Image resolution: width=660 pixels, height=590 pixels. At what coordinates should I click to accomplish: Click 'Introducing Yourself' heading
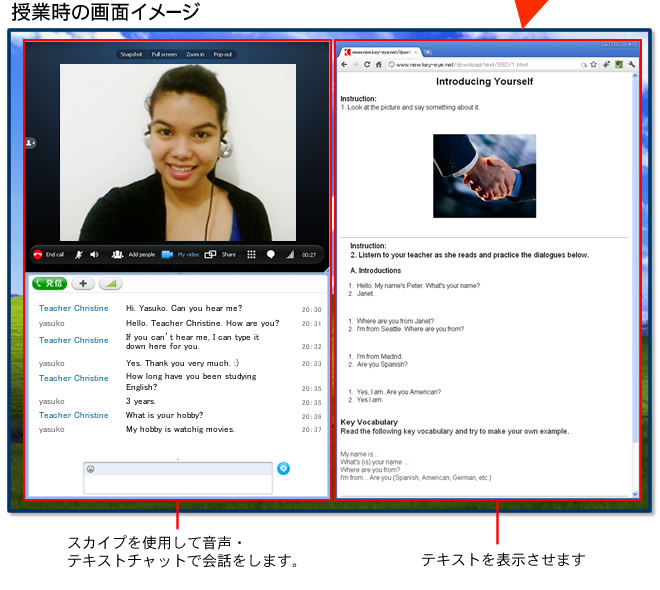tap(484, 82)
